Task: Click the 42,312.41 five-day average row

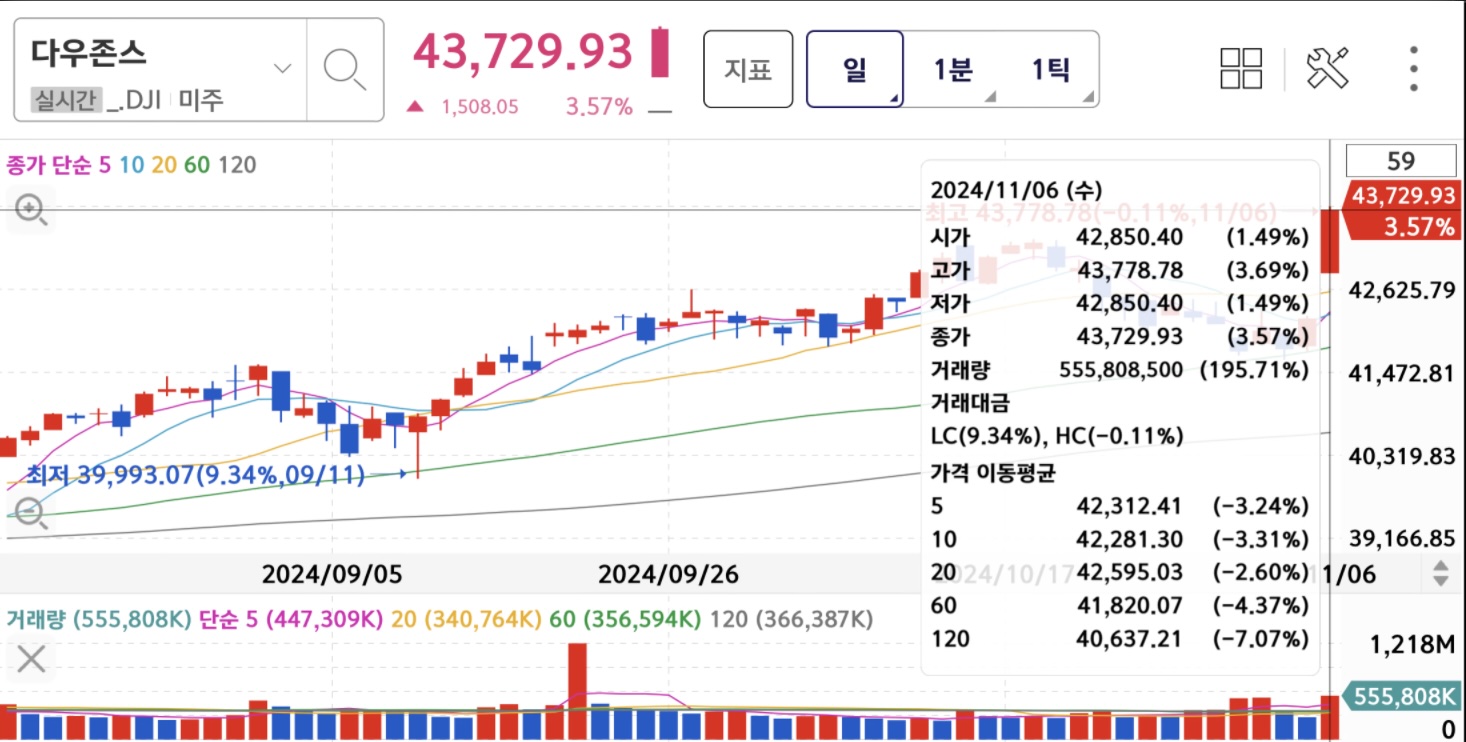Action: pos(1119,506)
